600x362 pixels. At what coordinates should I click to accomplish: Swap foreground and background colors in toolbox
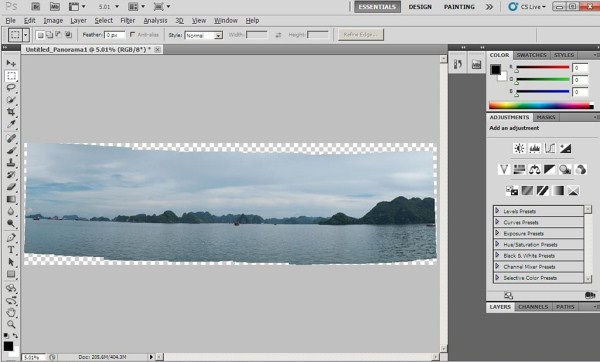click(x=15, y=336)
